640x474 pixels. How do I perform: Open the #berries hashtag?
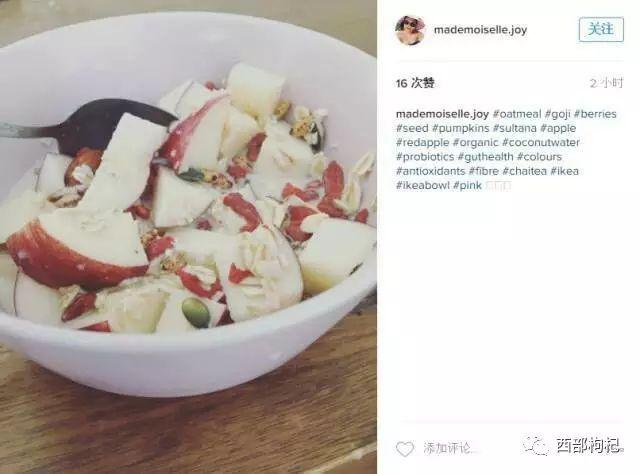(596, 114)
